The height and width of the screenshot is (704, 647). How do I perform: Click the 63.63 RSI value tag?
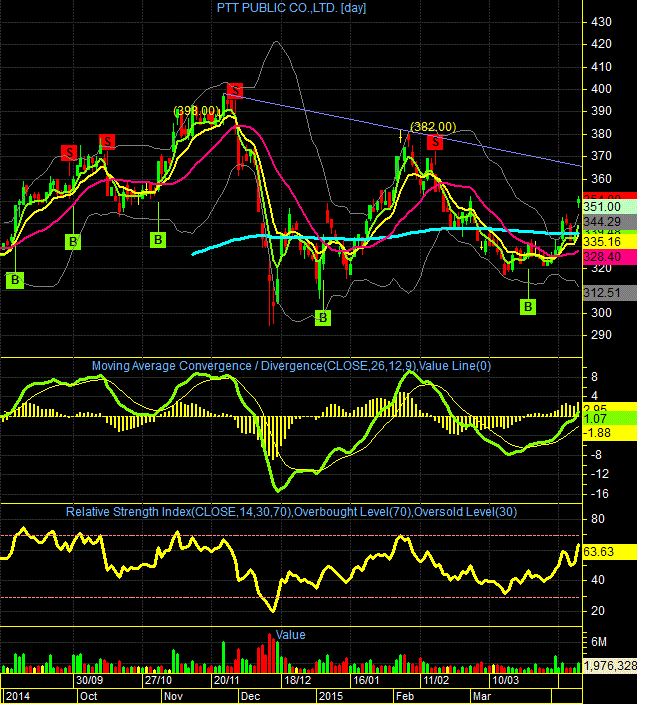pyautogui.click(x=609, y=552)
